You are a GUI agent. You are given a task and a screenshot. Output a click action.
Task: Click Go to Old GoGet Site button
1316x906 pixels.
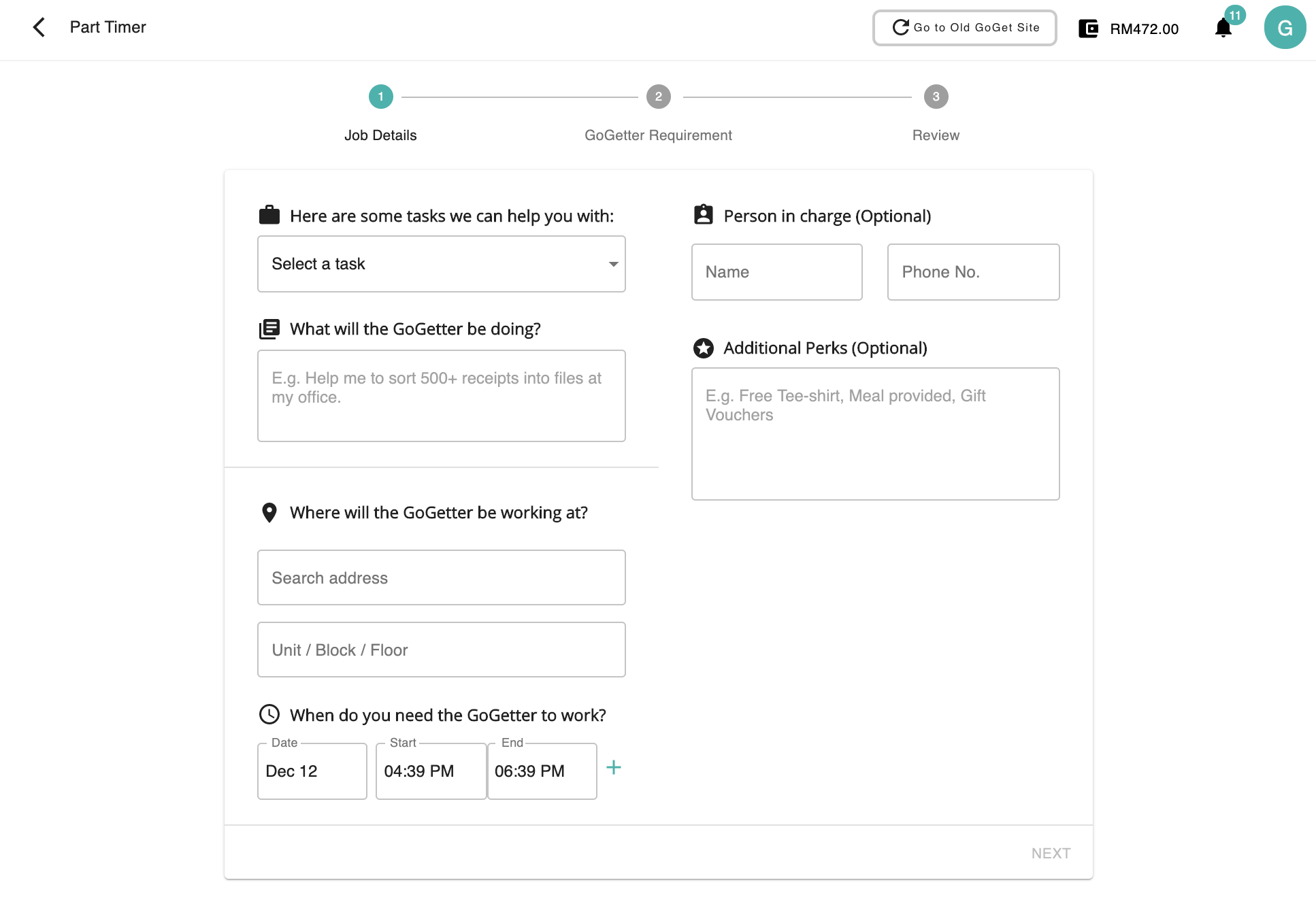point(964,28)
